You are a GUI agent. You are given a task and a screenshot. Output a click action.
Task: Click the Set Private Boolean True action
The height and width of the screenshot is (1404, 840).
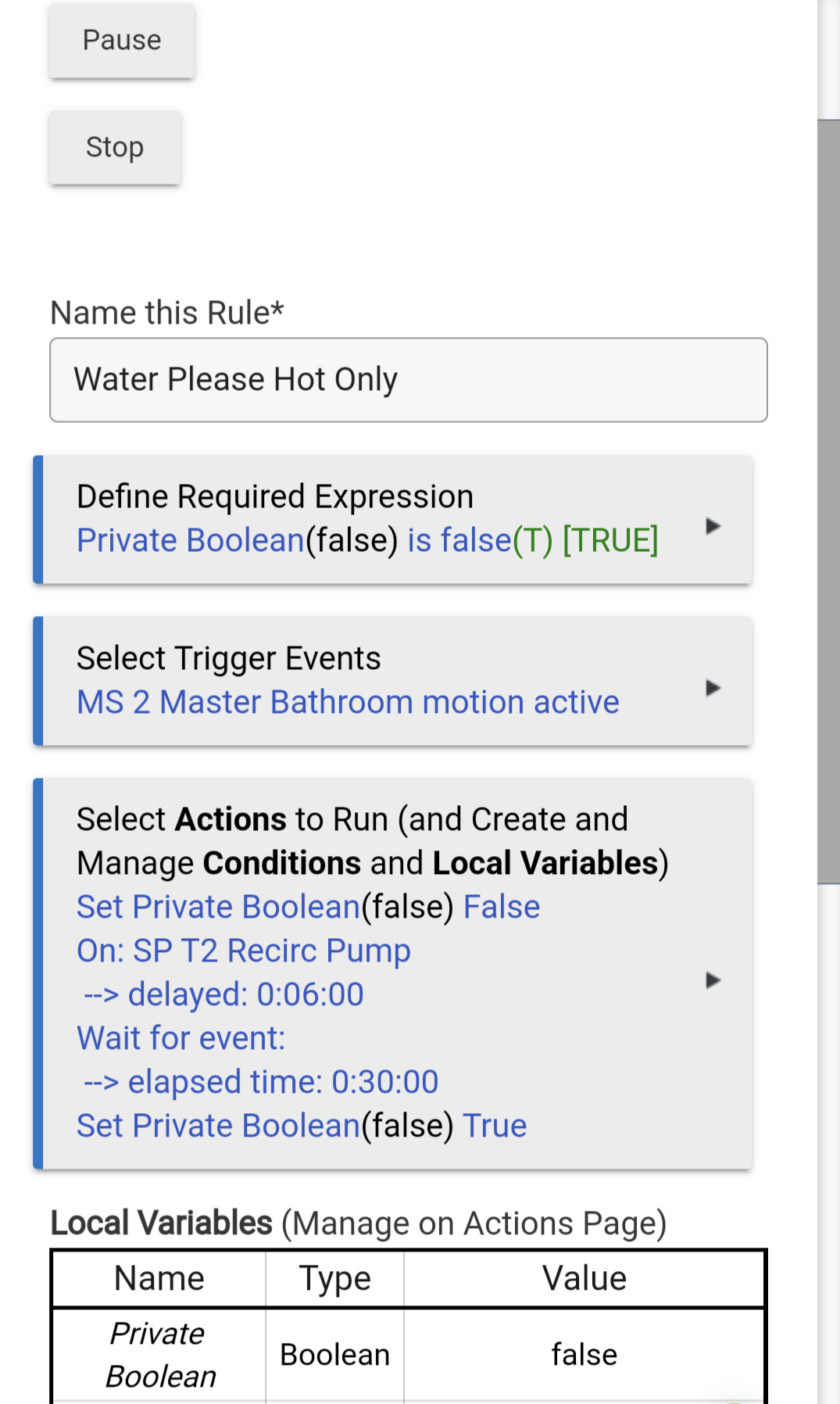coord(302,1126)
